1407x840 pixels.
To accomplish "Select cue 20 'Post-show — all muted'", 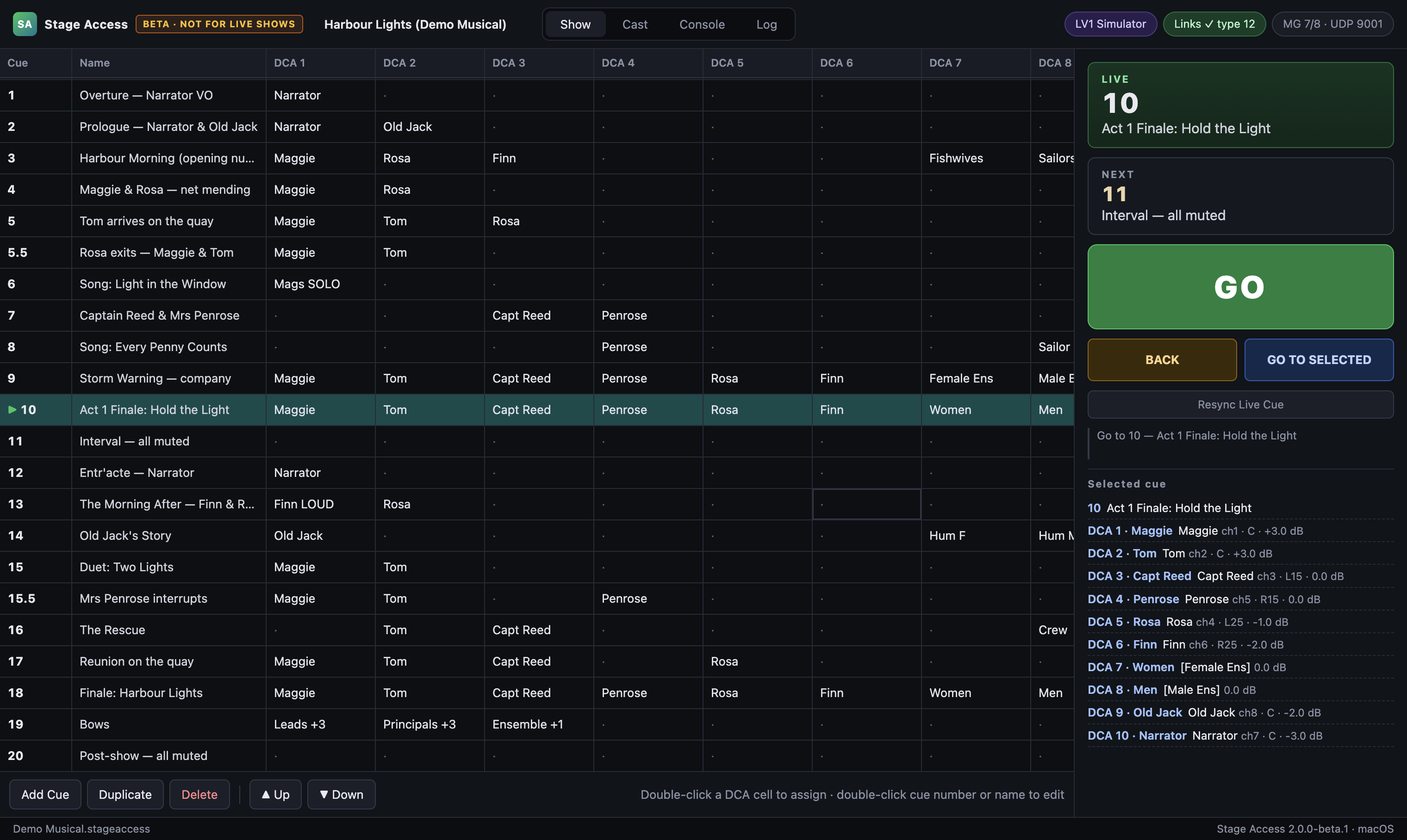I will click(x=537, y=756).
